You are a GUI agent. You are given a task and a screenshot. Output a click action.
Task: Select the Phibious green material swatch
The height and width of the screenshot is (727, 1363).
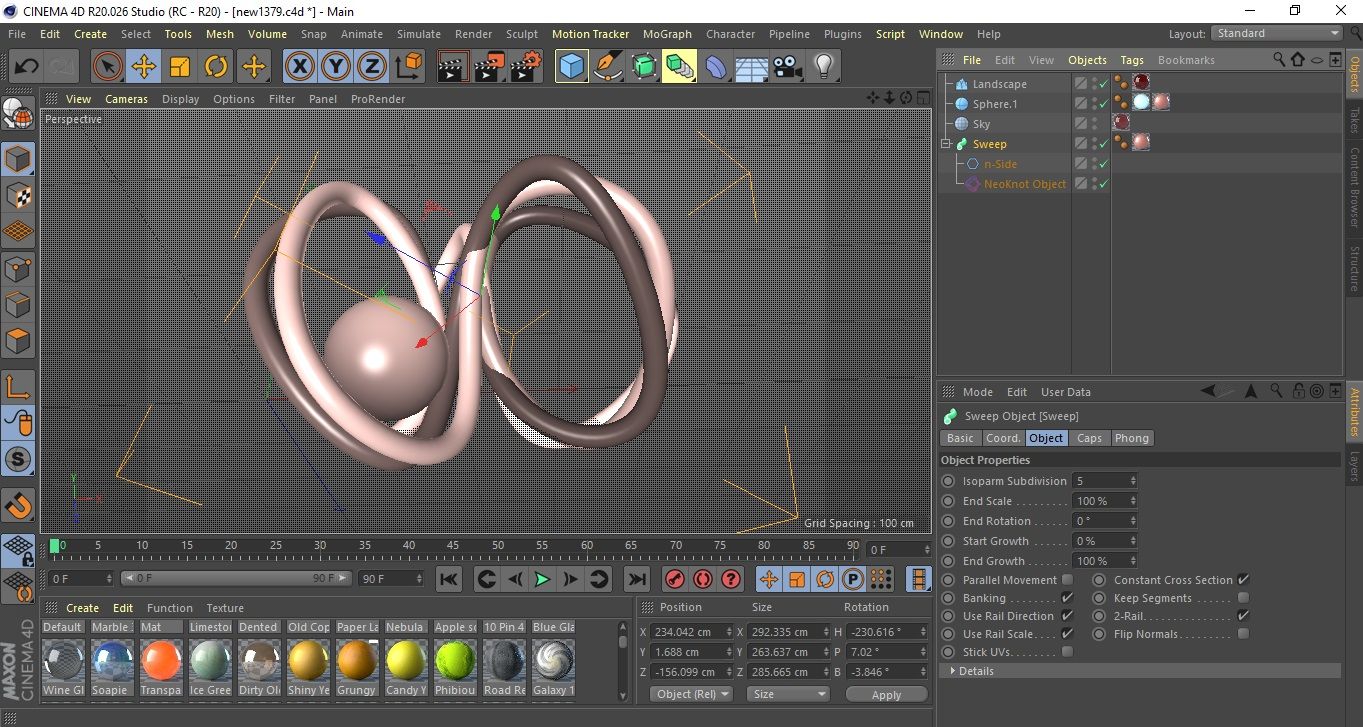(455, 661)
